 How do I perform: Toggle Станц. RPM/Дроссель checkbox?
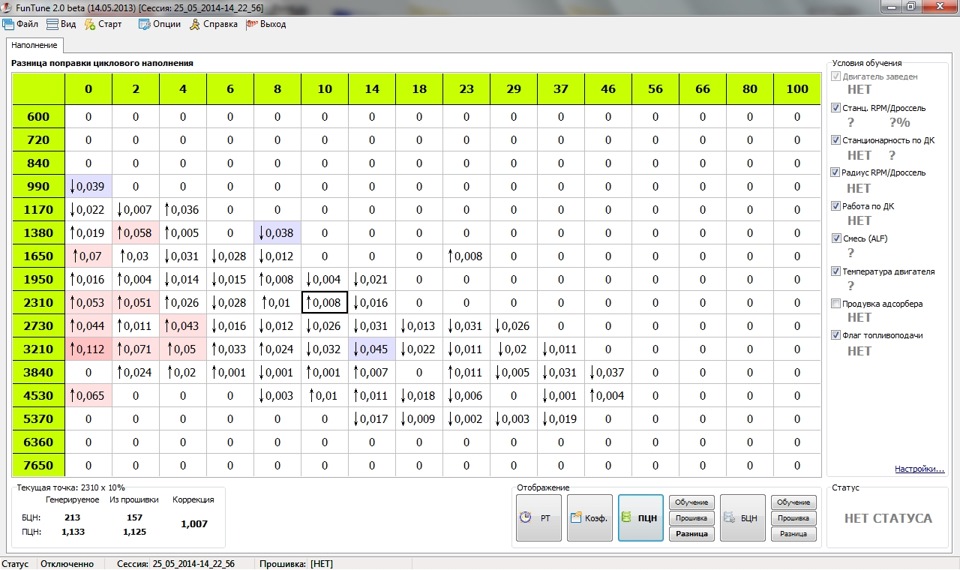click(x=836, y=108)
